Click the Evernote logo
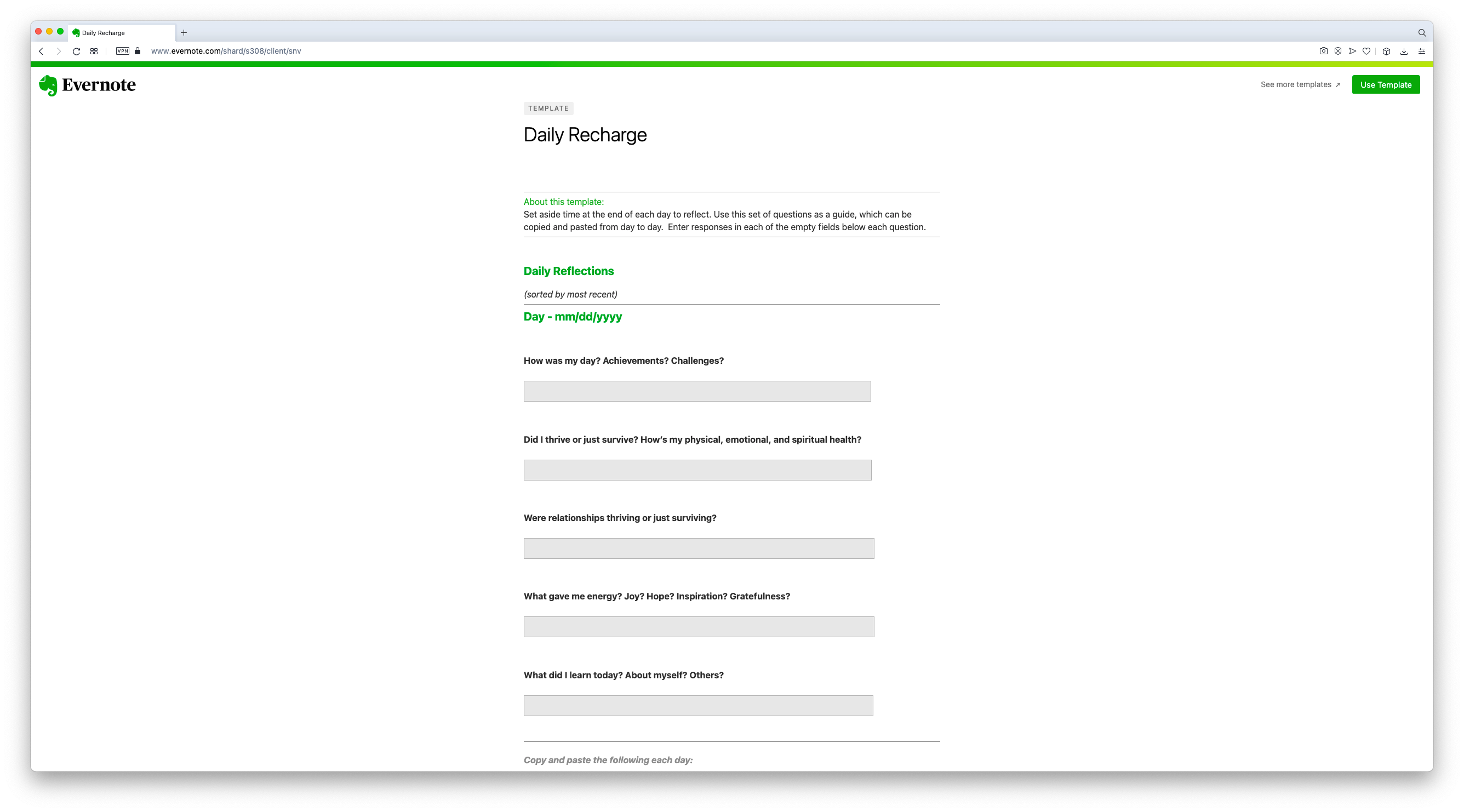 (x=87, y=85)
